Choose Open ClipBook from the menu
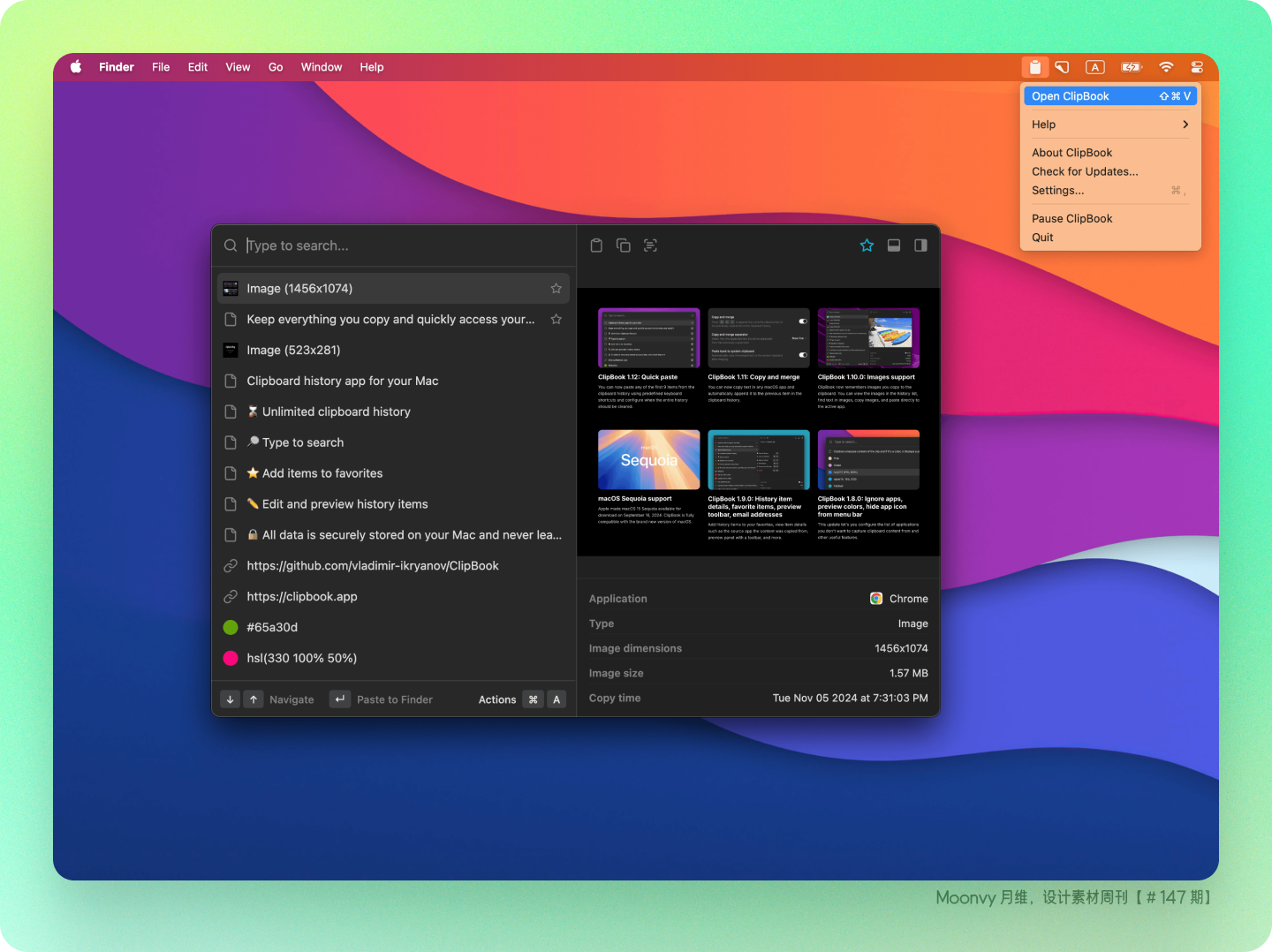This screenshot has width=1272, height=952. tap(1110, 96)
